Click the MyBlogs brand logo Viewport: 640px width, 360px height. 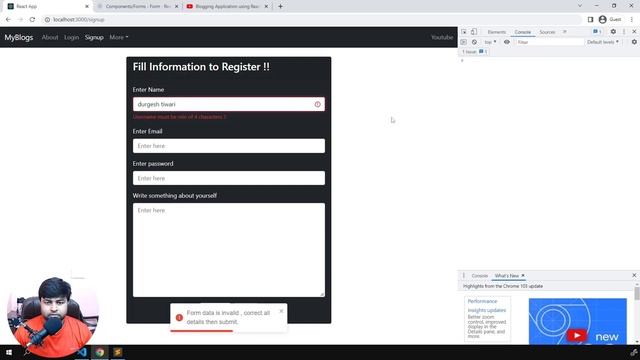point(19,37)
